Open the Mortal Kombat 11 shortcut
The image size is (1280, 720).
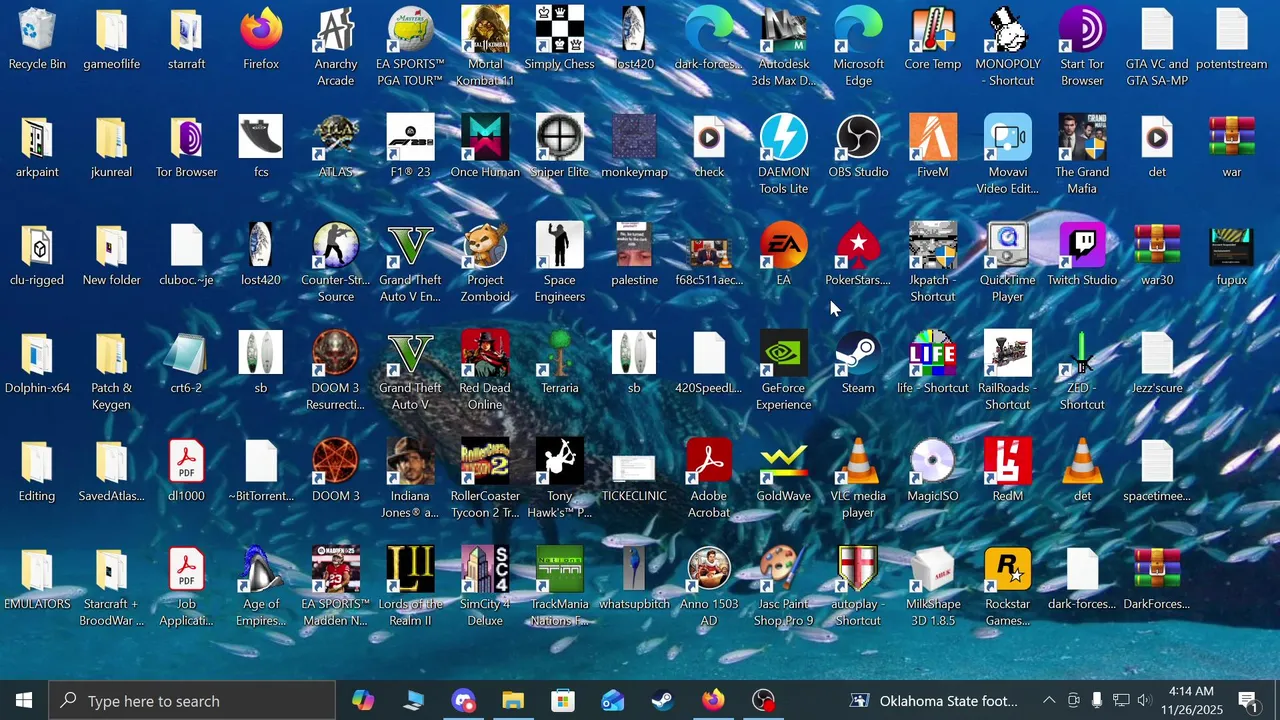click(x=485, y=48)
